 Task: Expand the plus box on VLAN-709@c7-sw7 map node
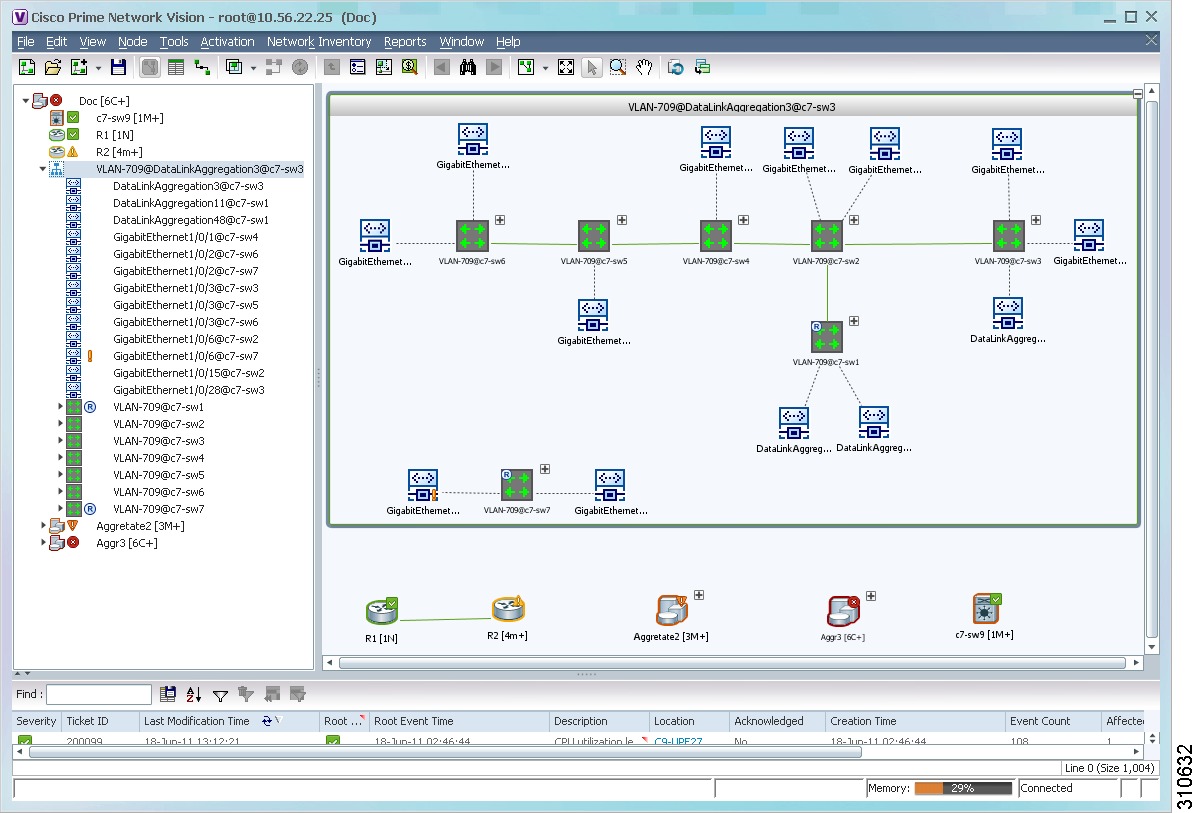tap(545, 469)
